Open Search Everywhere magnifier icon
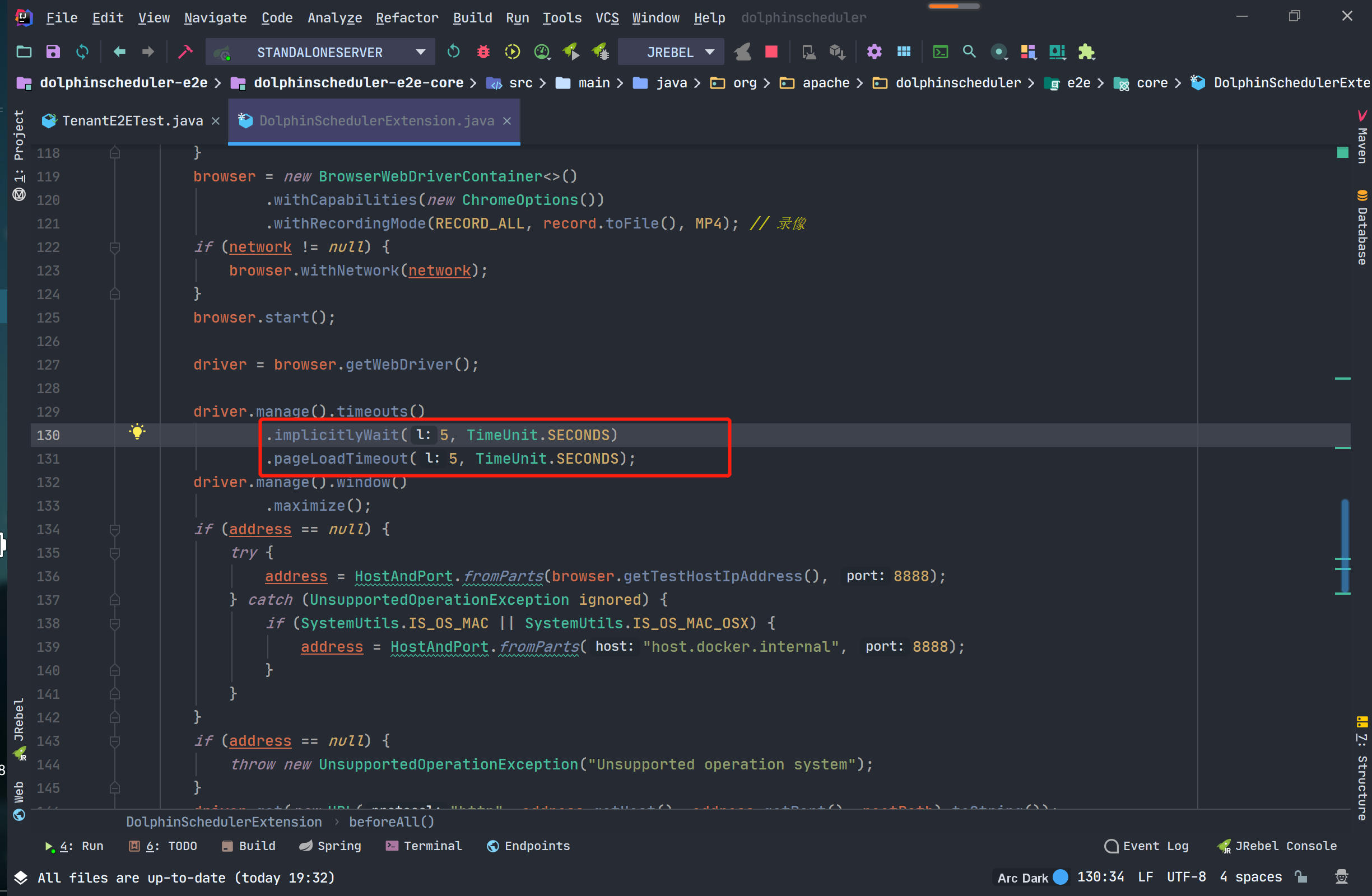Screen dimensions: 1372x896 click(969, 53)
